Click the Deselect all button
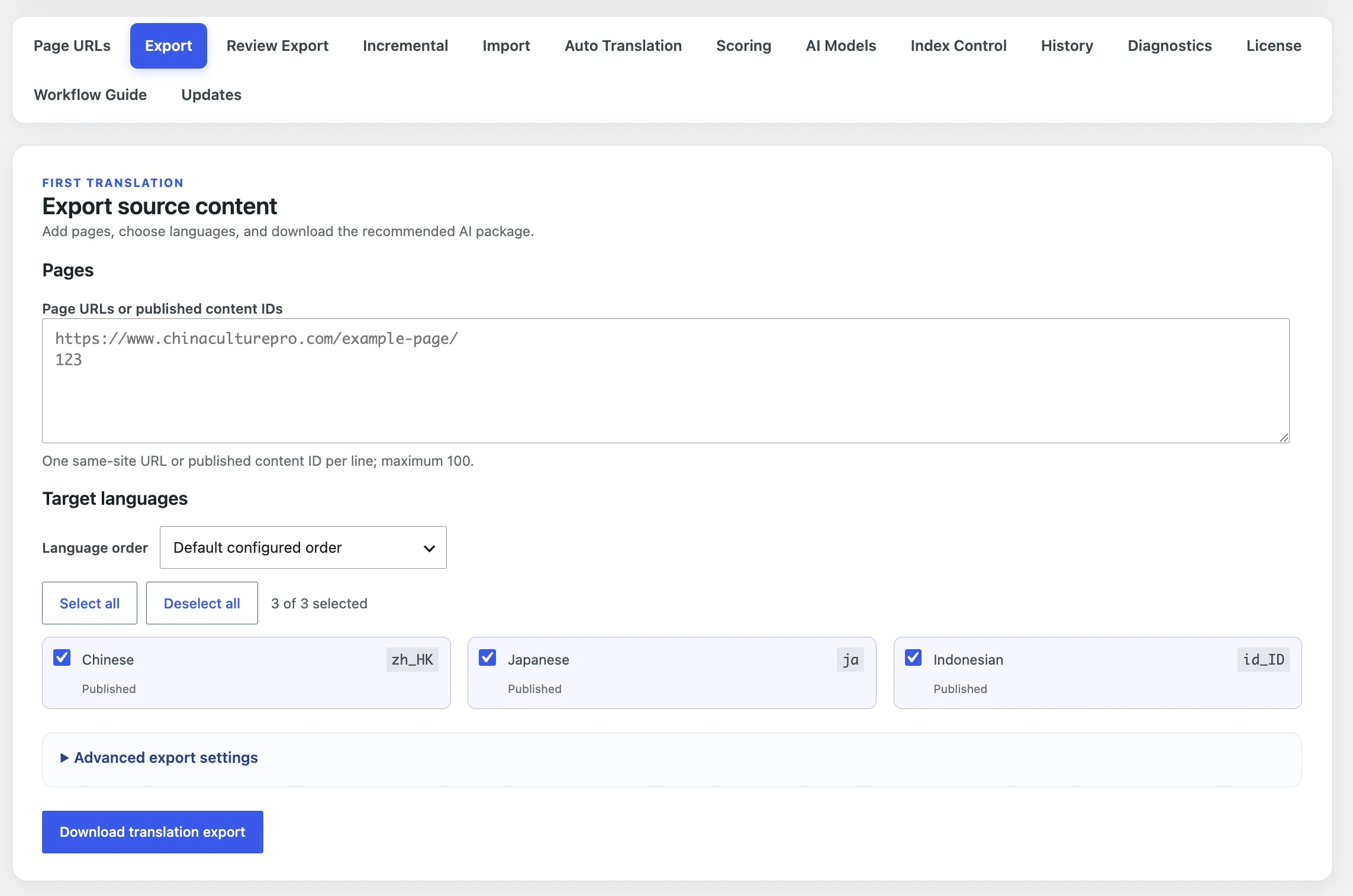This screenshot has width=1353, height=896. pyautogui.click(x=202, y=603)
